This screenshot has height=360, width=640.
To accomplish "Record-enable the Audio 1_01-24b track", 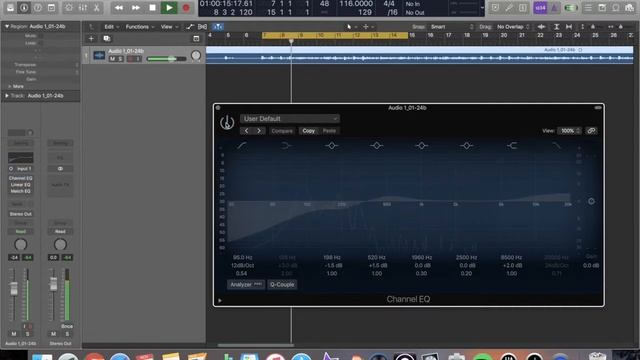I will 131,59.
